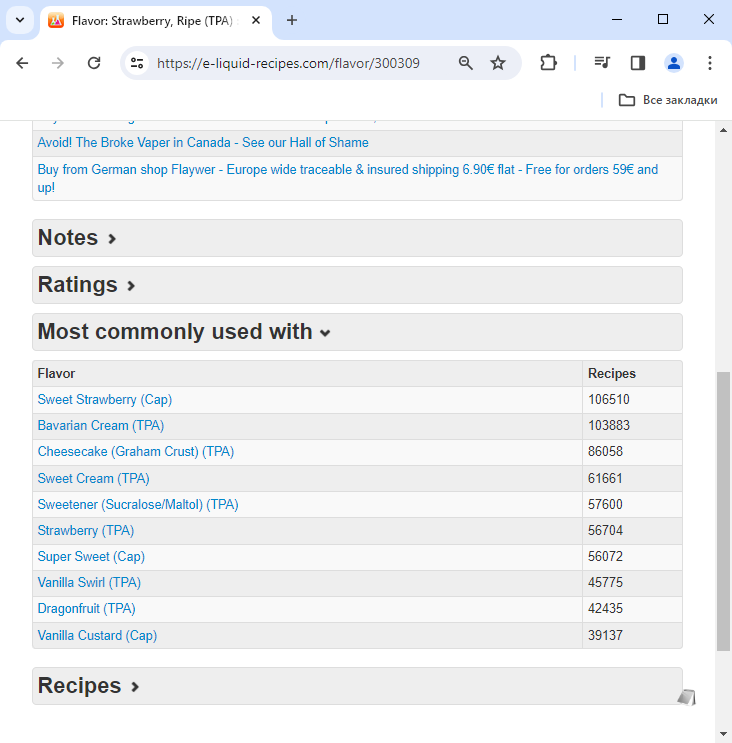Viewport: 732px width, 743px height.
Task: Open the zoom magnifier in address bar
Action: (465, 63)
